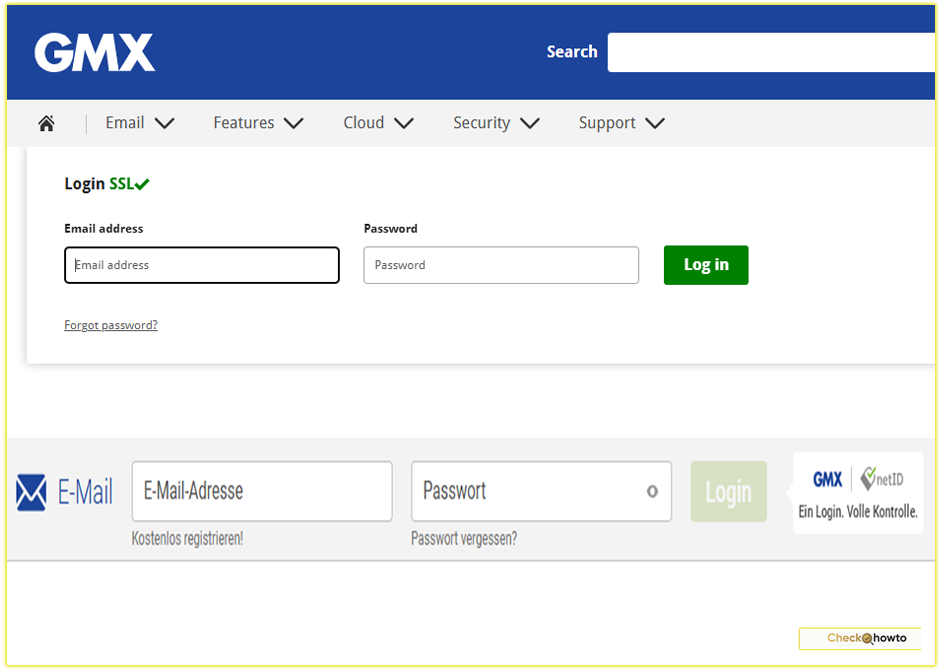Focus the Password input field

click(501, 265)
